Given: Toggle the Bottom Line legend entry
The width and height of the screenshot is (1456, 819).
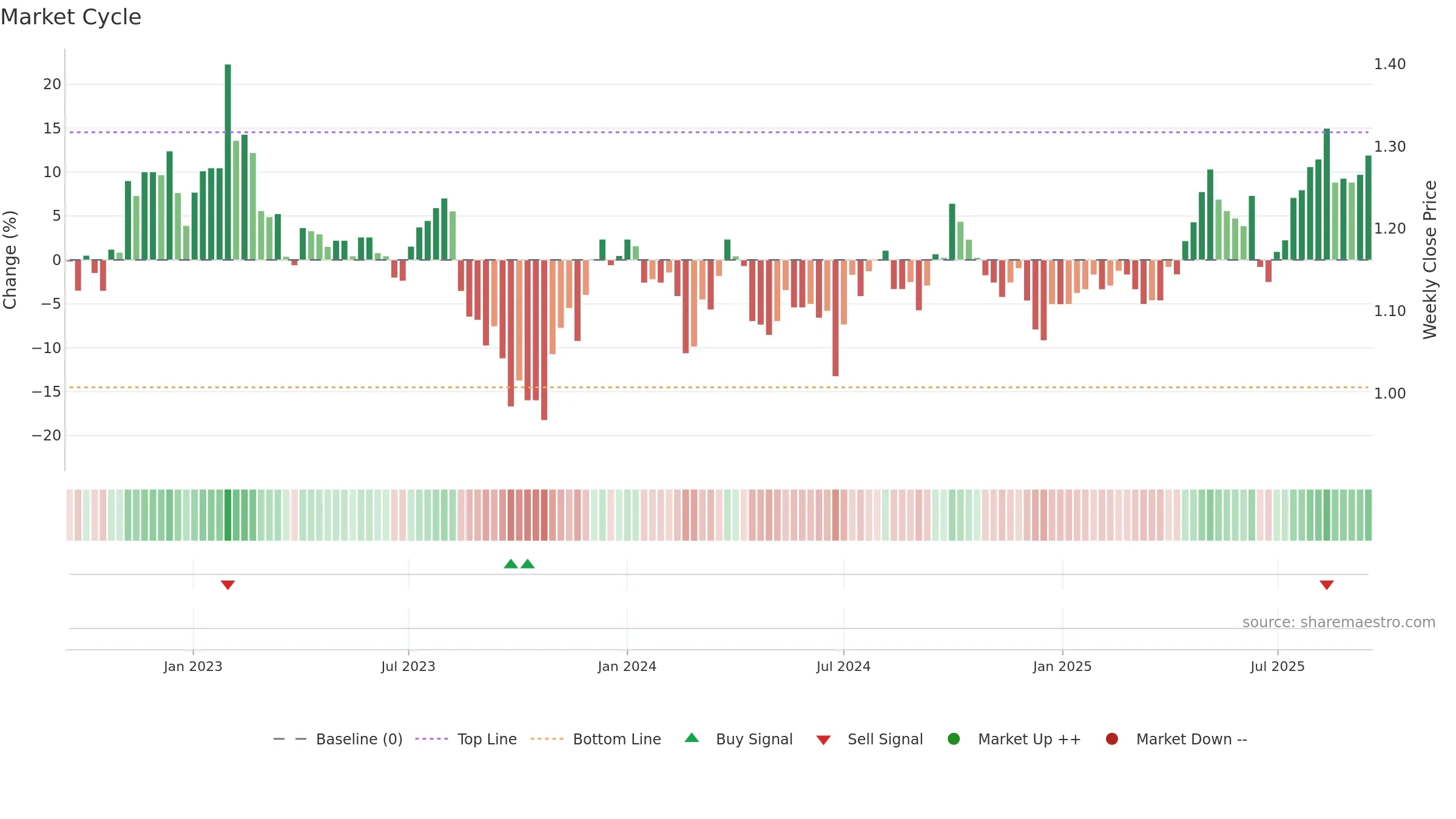Looking at the screenshot, I should [x=595, y=739].
